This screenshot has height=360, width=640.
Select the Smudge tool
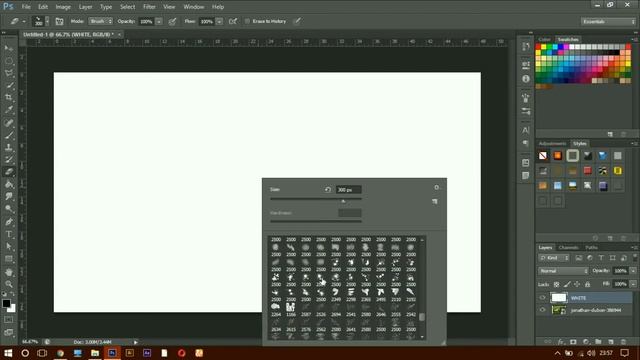[x=9, y=197]
